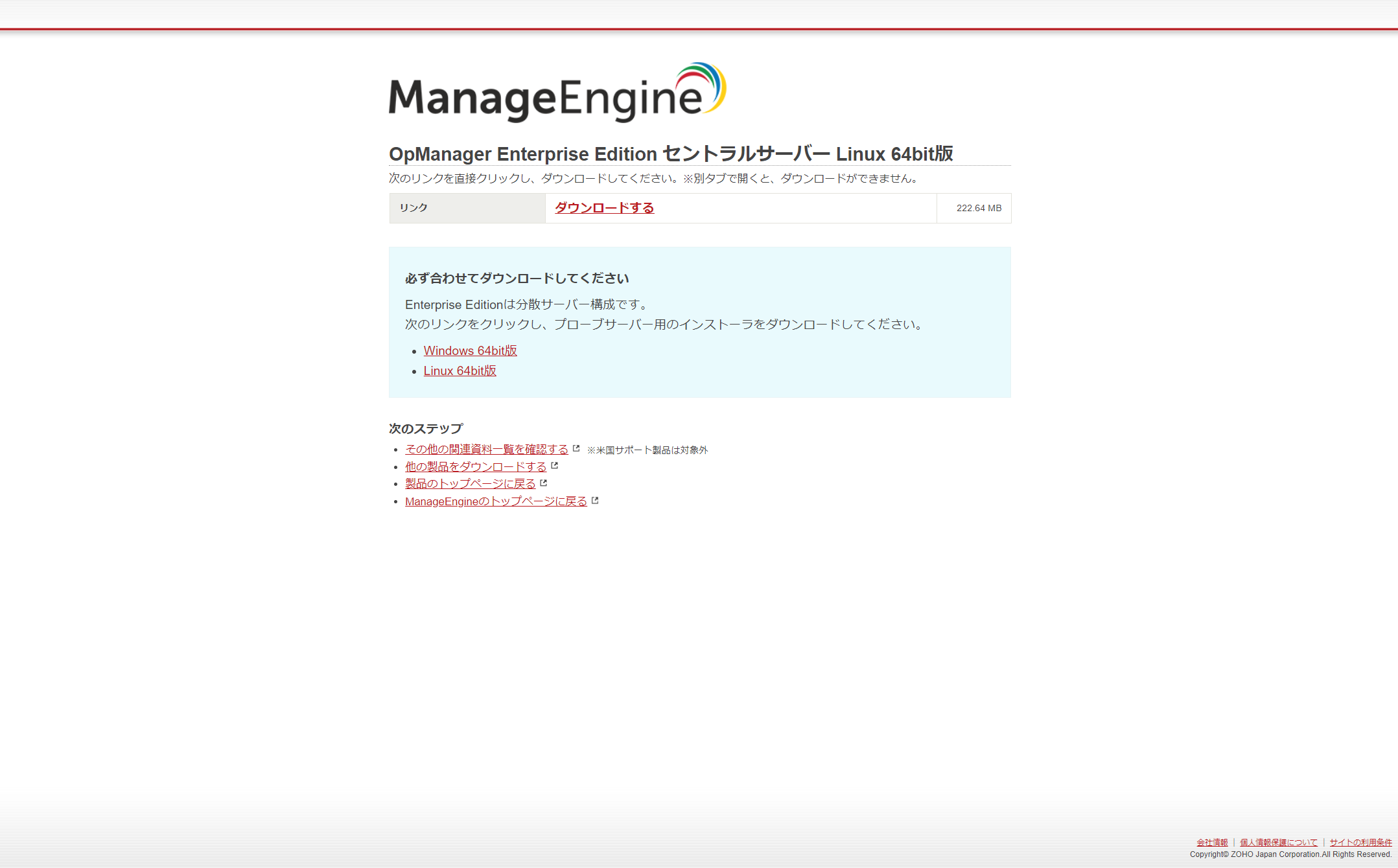Click external link icon beside 他の製品をダウンロードする
Image resolution: width=1398 pixels, height=868 pixels.
tap(555, 465)
